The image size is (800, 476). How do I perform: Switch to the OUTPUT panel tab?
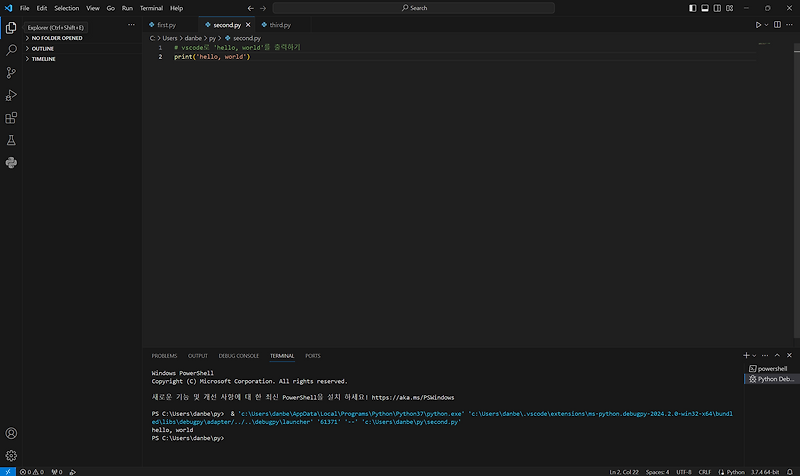click(x=197, y=356)
